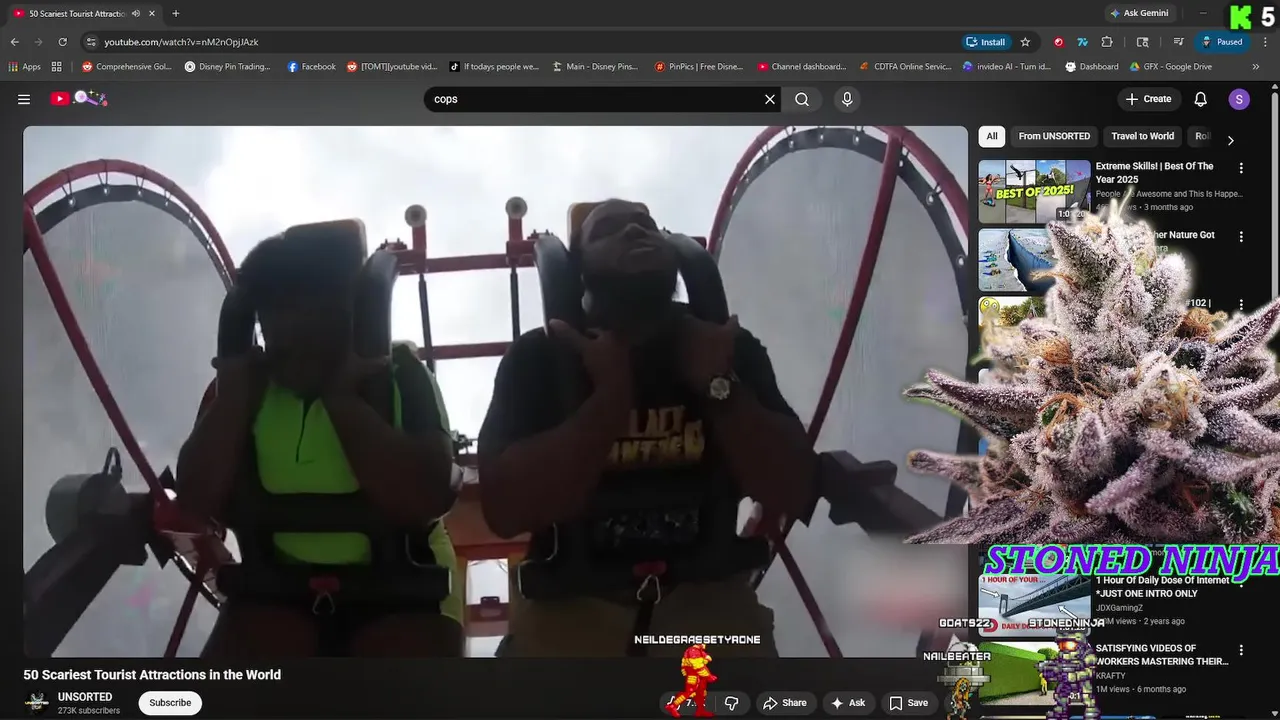Open YouTube notifications bell
Viewport: 1280px width, 720px height.
click(1201, 99)
